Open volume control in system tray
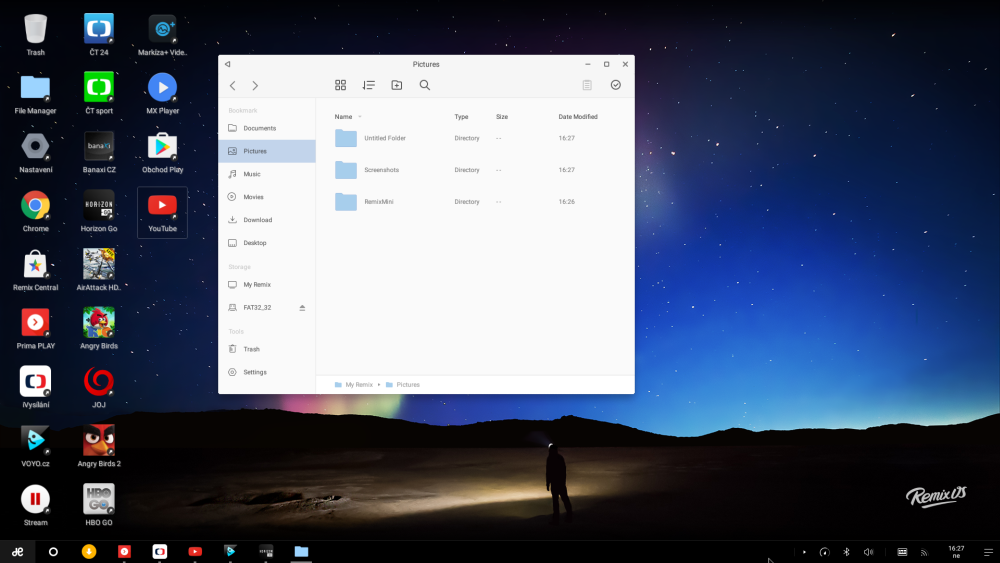The height and width of the screenshot is (563, 1000). [x=868, y=552]
